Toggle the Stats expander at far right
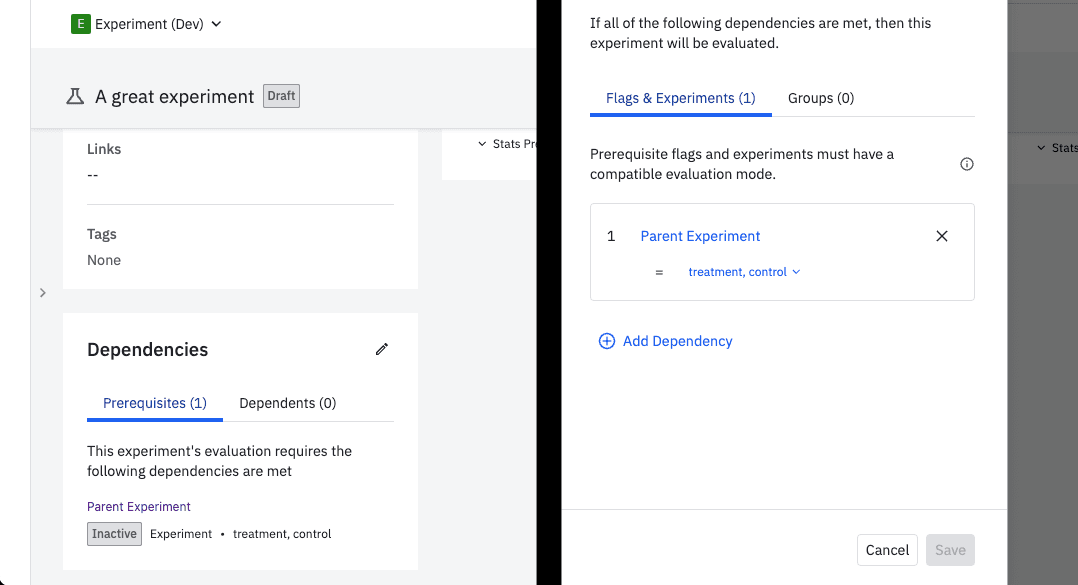Viewport: 1078px width, 585px height. click(1041, 148)
